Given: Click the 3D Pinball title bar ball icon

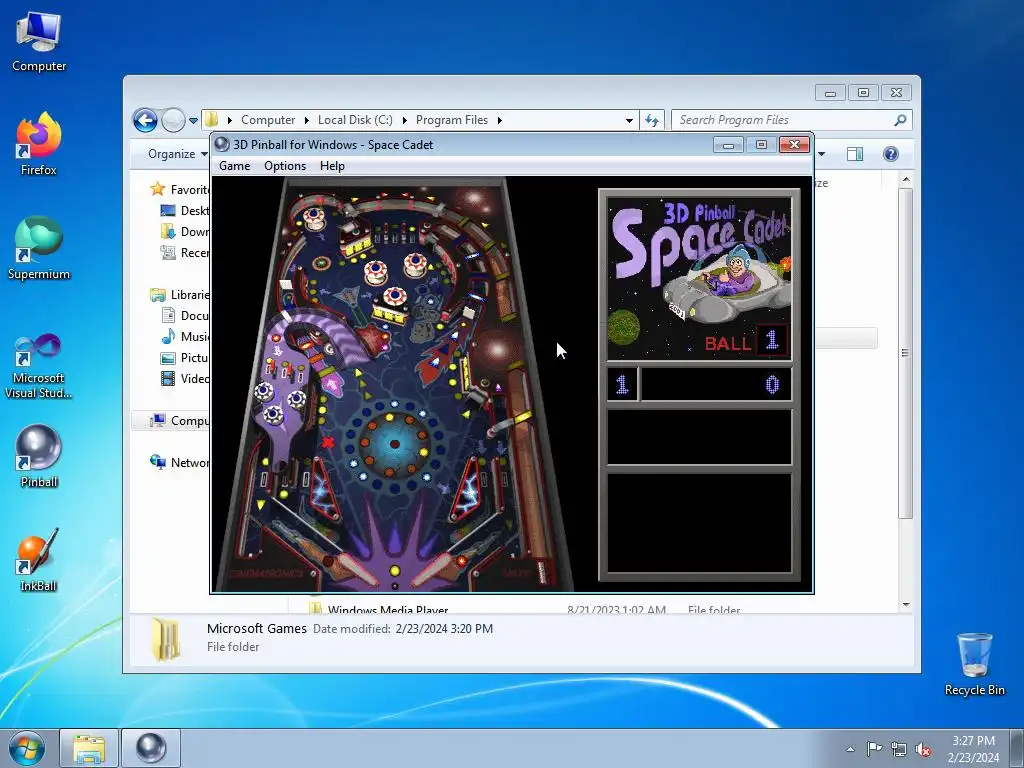Looking at the screenshot, I should tap(222, 144).
